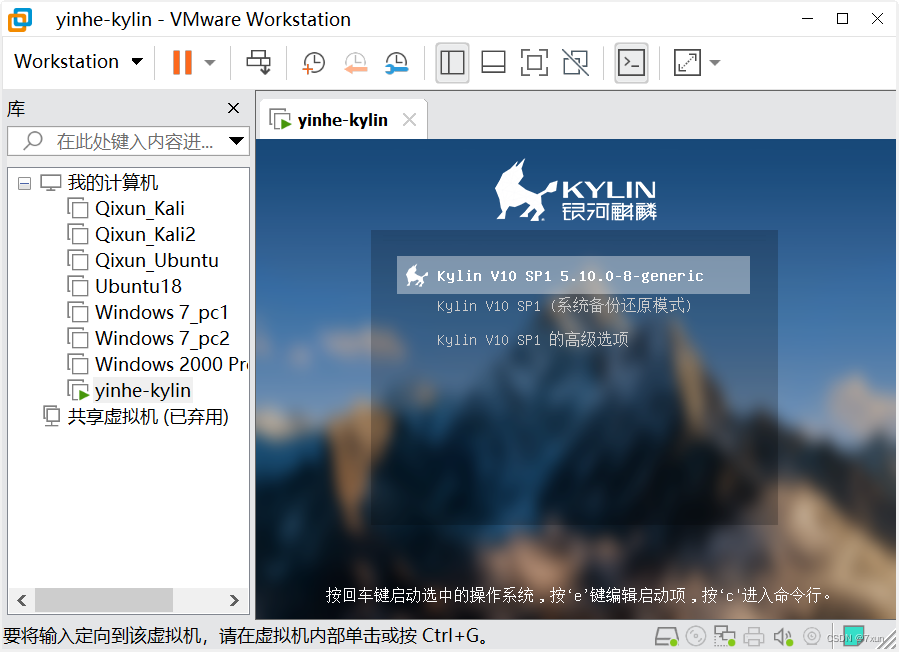
Task: Select yinhe-kylin in the library tree
Action: (142, 390)
